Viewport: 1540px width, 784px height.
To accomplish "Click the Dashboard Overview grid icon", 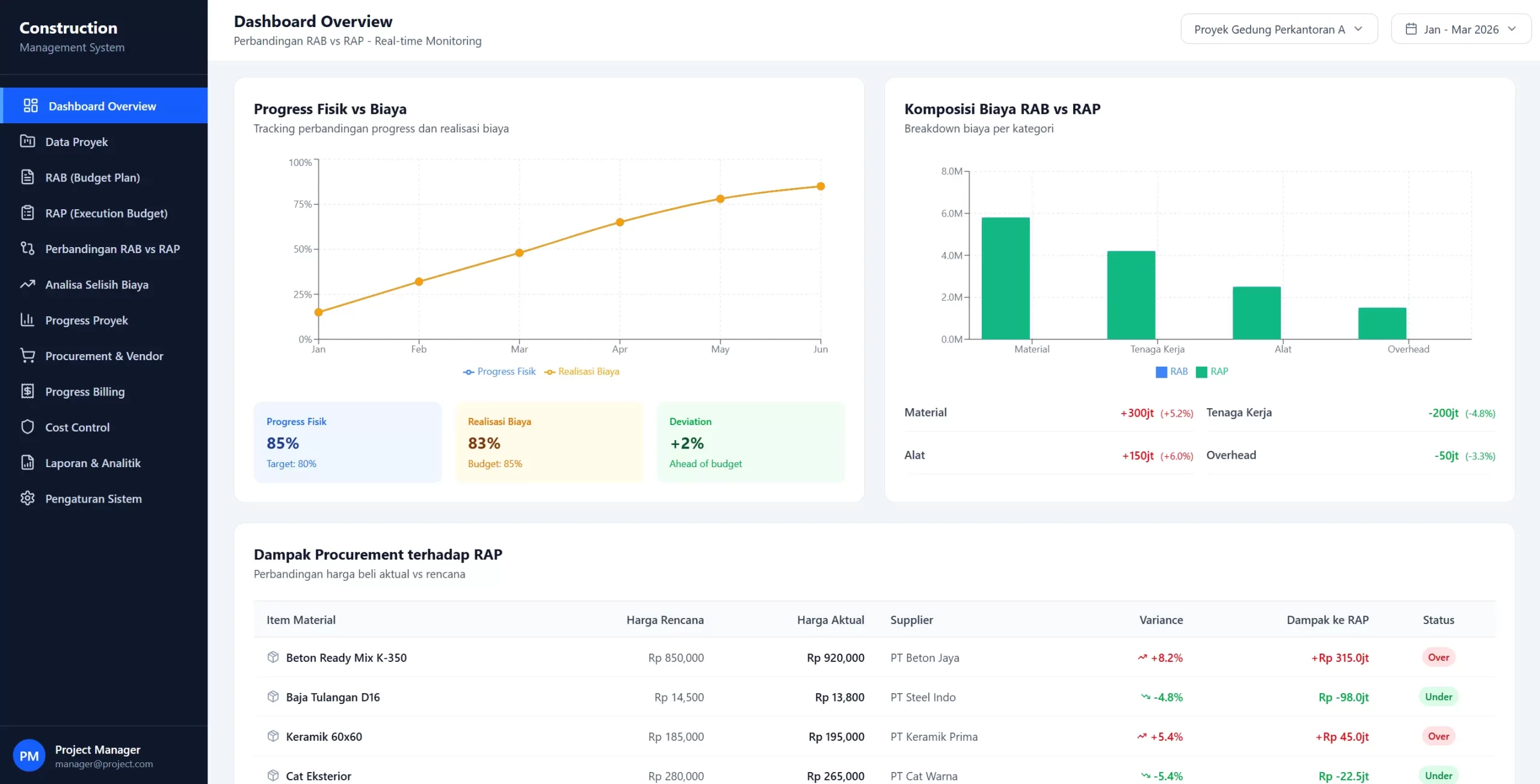I will [30, 106].
